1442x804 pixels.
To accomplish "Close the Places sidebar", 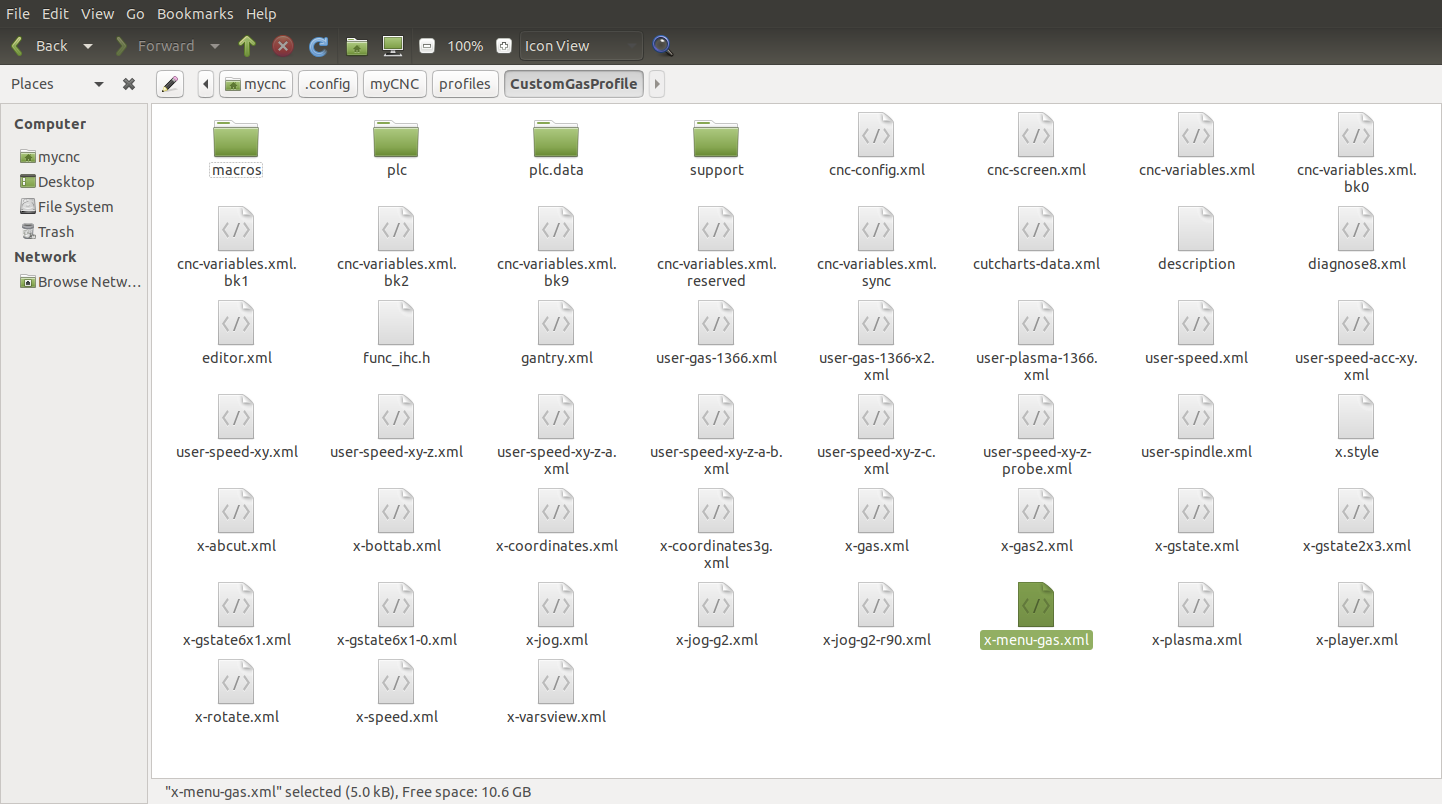I will click(x=129, y=84).
